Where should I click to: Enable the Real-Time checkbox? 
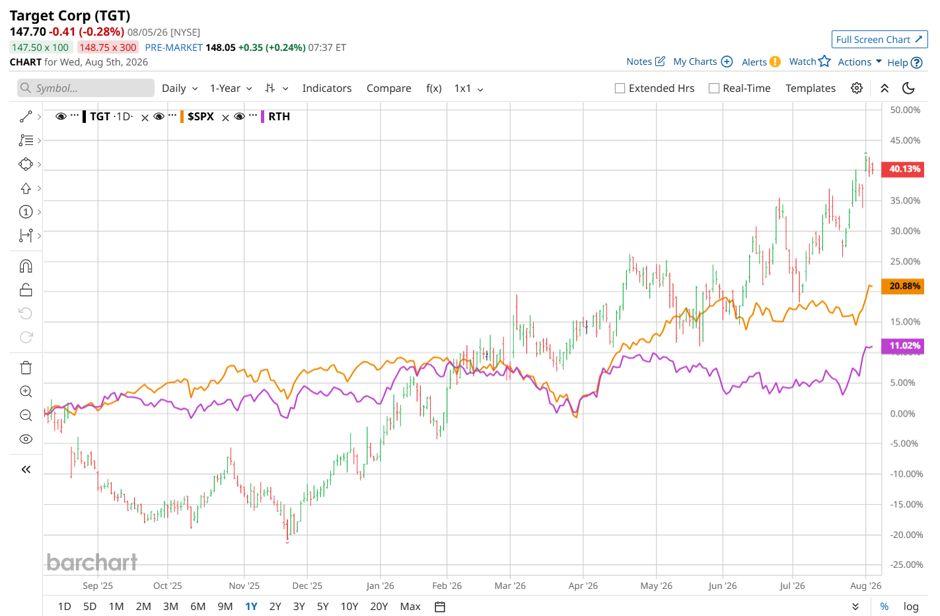click(713, 88)
